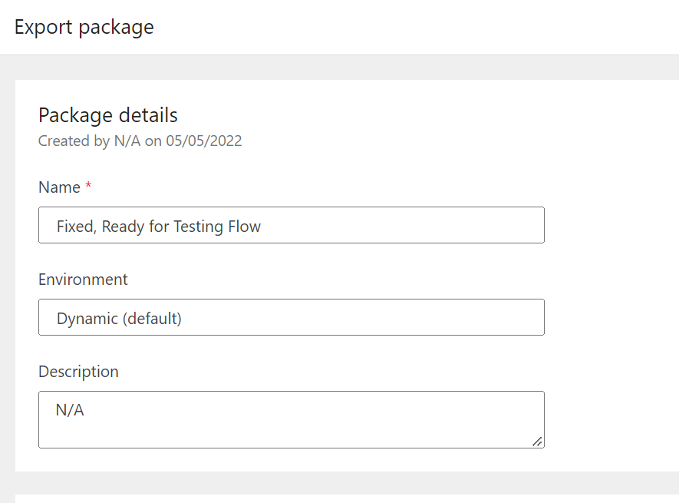Click the Export package page title
The image size is (680, 504).
(x=84, y=27)
